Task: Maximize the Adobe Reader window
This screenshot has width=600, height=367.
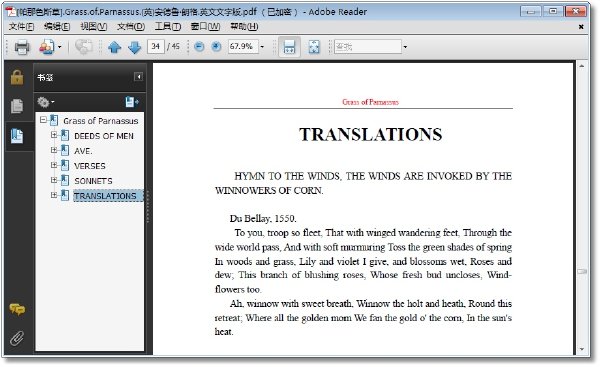Action: click(x=553, y=11)
